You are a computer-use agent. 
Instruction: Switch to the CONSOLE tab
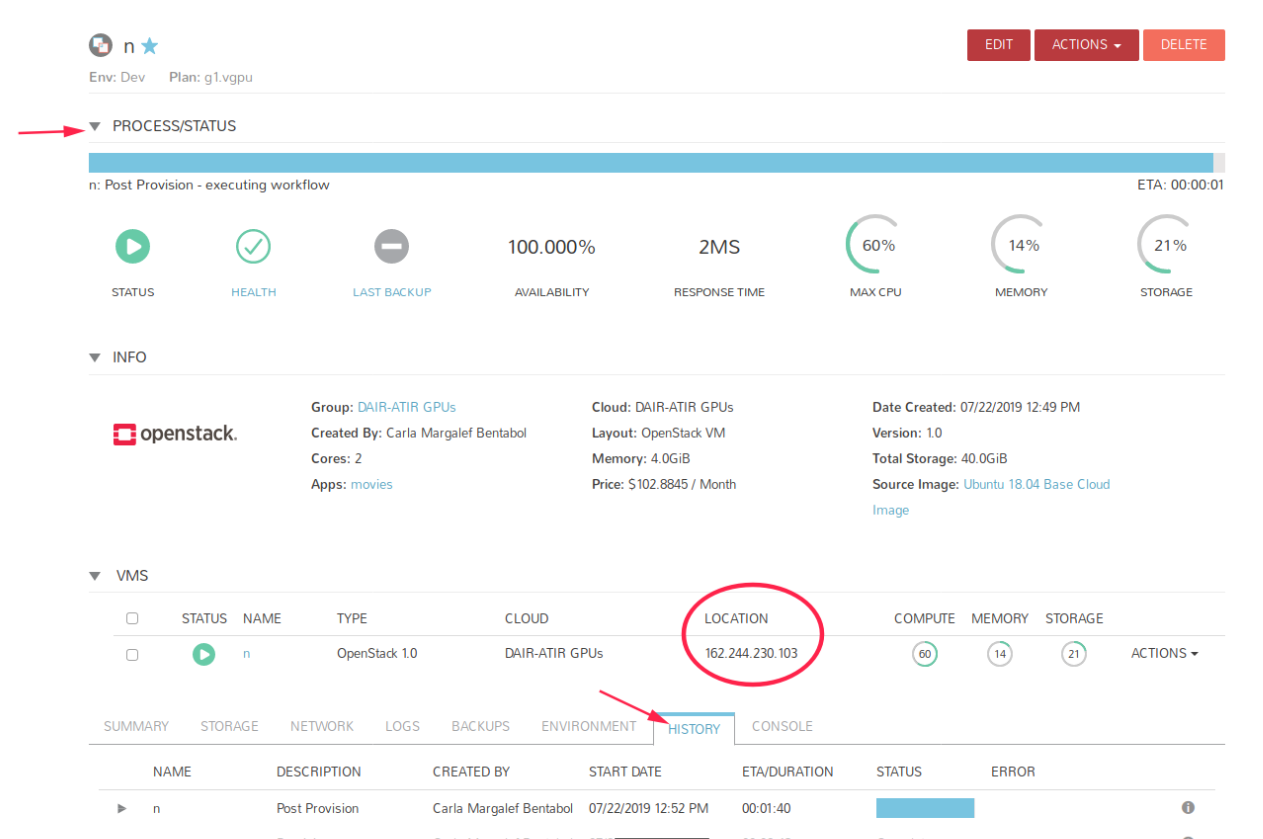coord(782,727)
